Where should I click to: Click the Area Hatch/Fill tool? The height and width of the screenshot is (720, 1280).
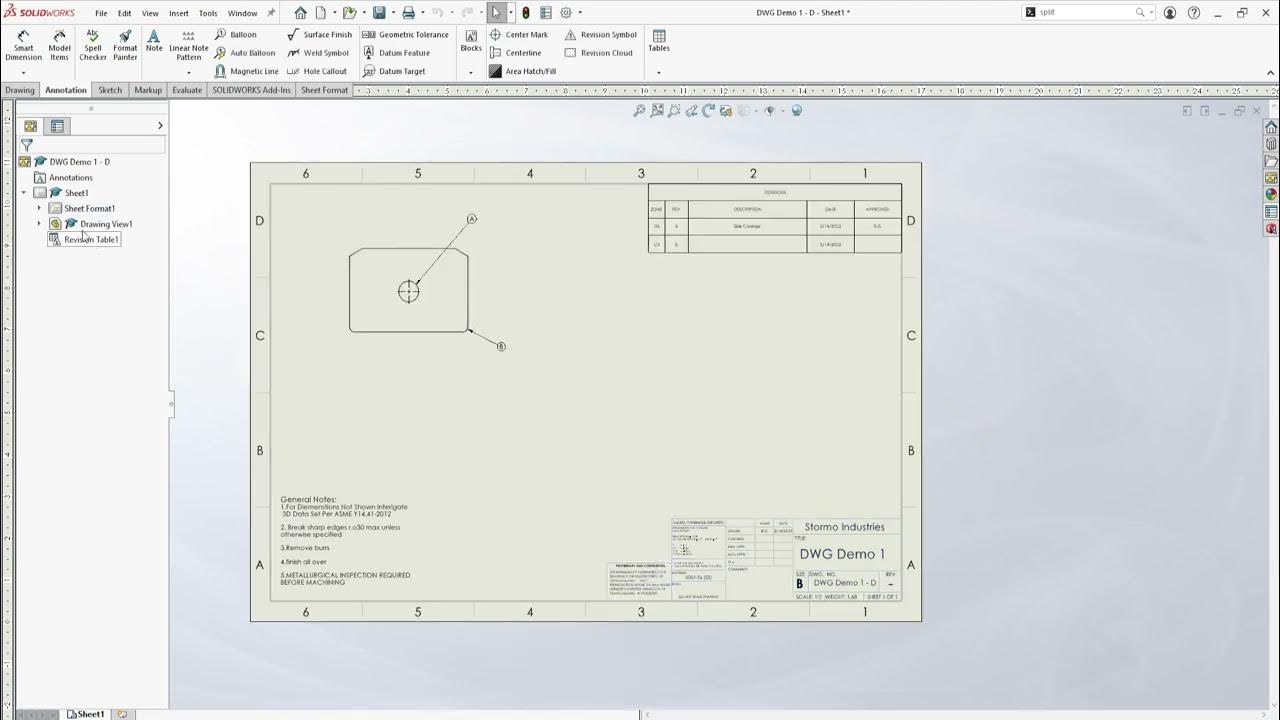coord(522,71)
